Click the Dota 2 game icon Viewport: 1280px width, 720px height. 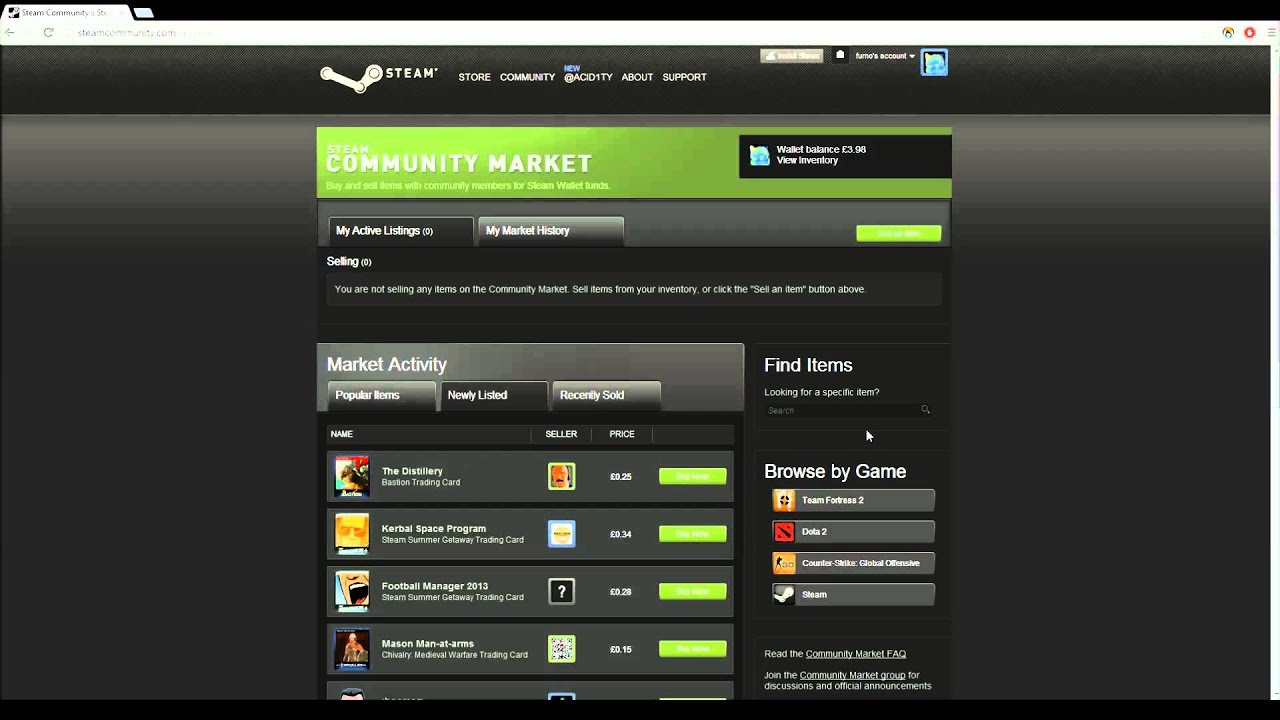click(784, 532)
